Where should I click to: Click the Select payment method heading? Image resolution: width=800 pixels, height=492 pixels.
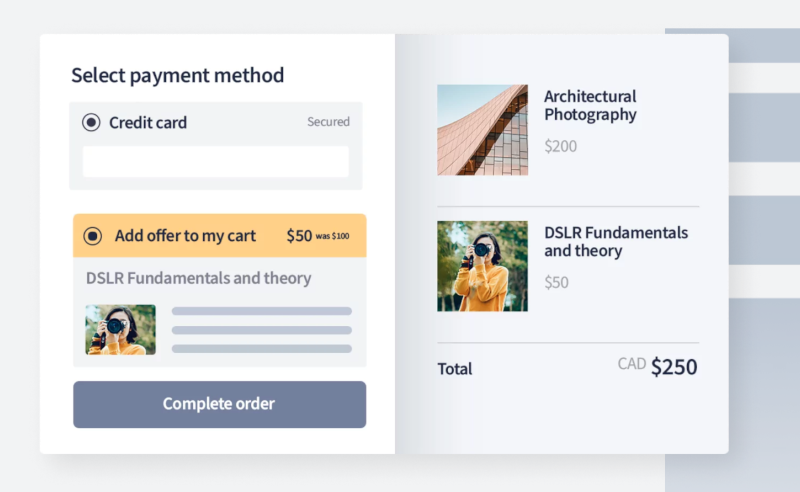pyautogui.click(x=177, y=75)
